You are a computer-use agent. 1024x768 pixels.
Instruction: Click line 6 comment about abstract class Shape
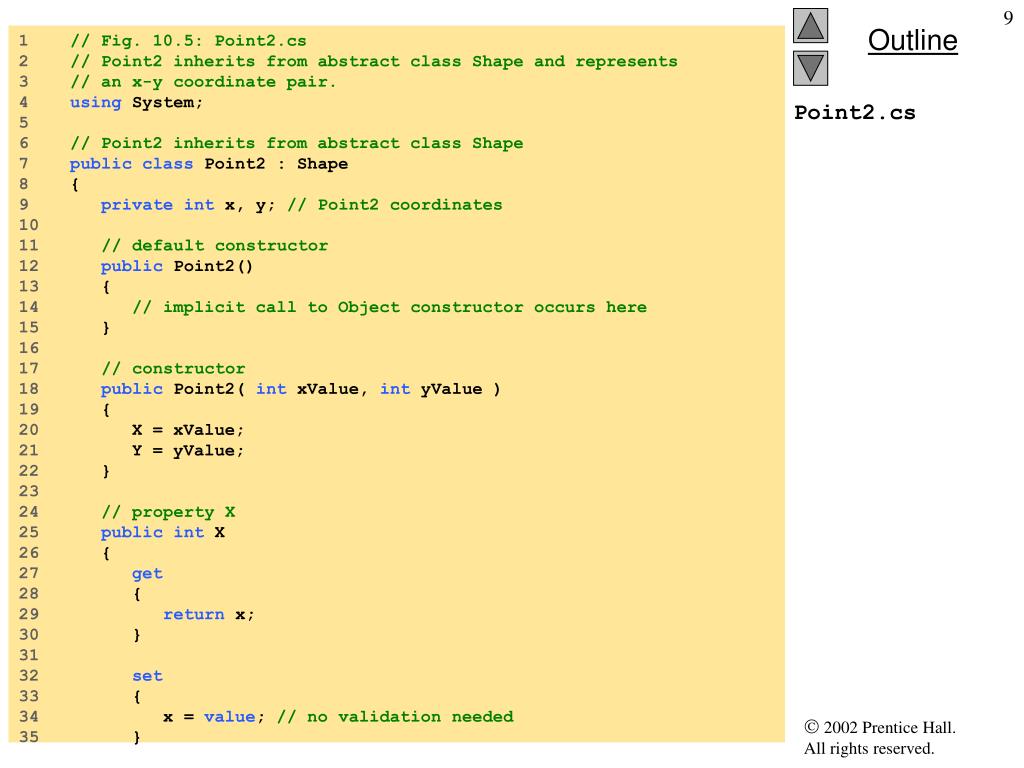coord(296,143)
